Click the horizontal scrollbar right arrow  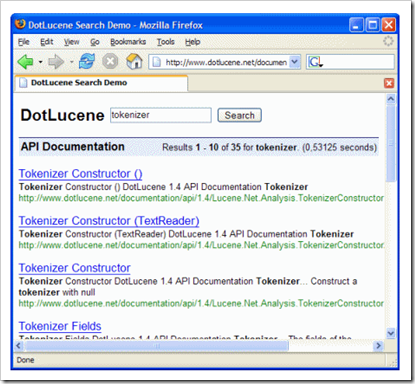coord(378,346)
